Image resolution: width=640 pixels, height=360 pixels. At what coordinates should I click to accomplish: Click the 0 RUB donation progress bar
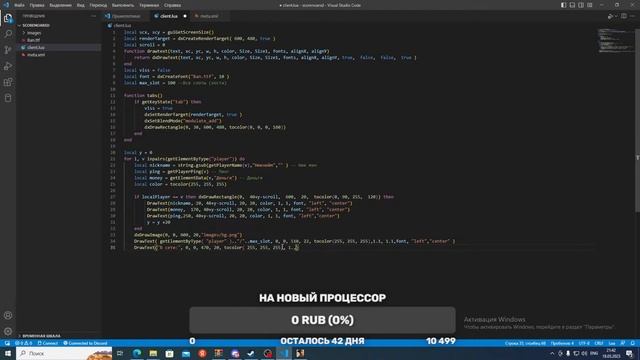point(322,320)
